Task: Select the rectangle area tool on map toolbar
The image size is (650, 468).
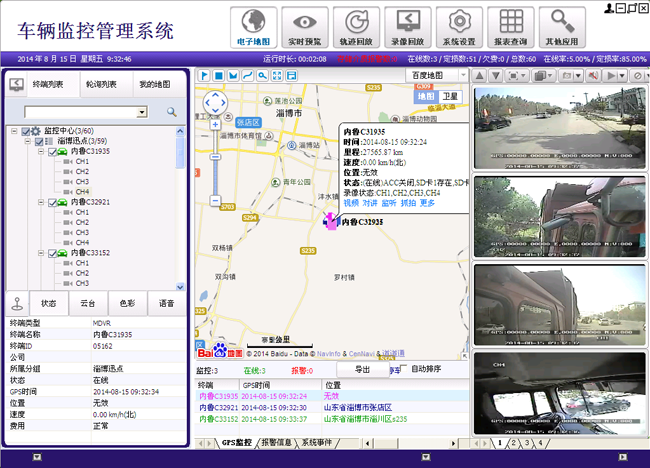Action: tap(219, 75)
